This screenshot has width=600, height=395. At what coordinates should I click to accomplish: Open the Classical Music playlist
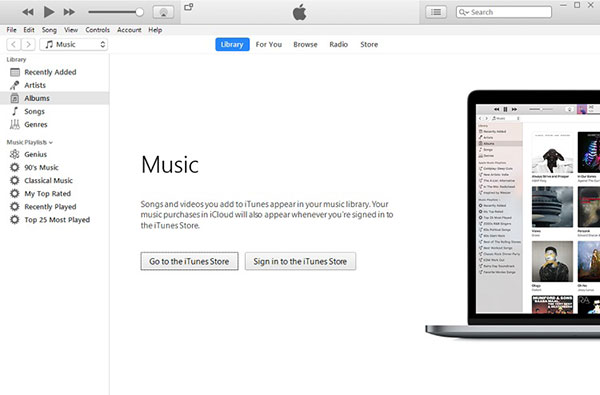tap(48, 180)
